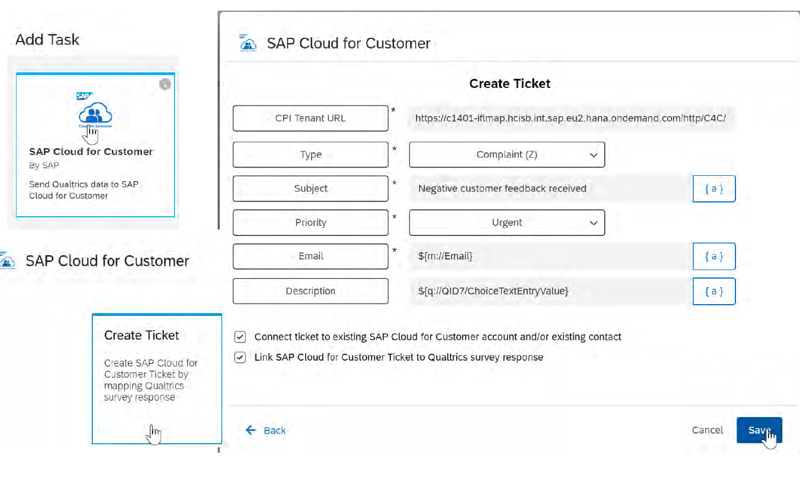The image size is (800, 481).
Task: Click the SAP Cloud for Customer icon in the dialog header
Action: tap(248, 43)
